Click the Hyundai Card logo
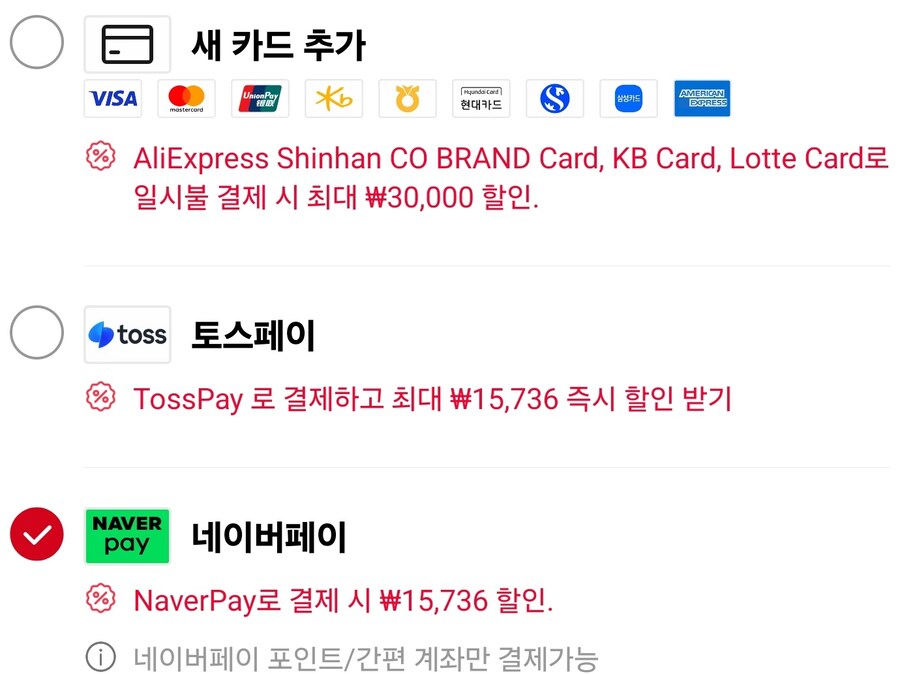This screenshot has width=900, height=674. [x=481, y=98]
